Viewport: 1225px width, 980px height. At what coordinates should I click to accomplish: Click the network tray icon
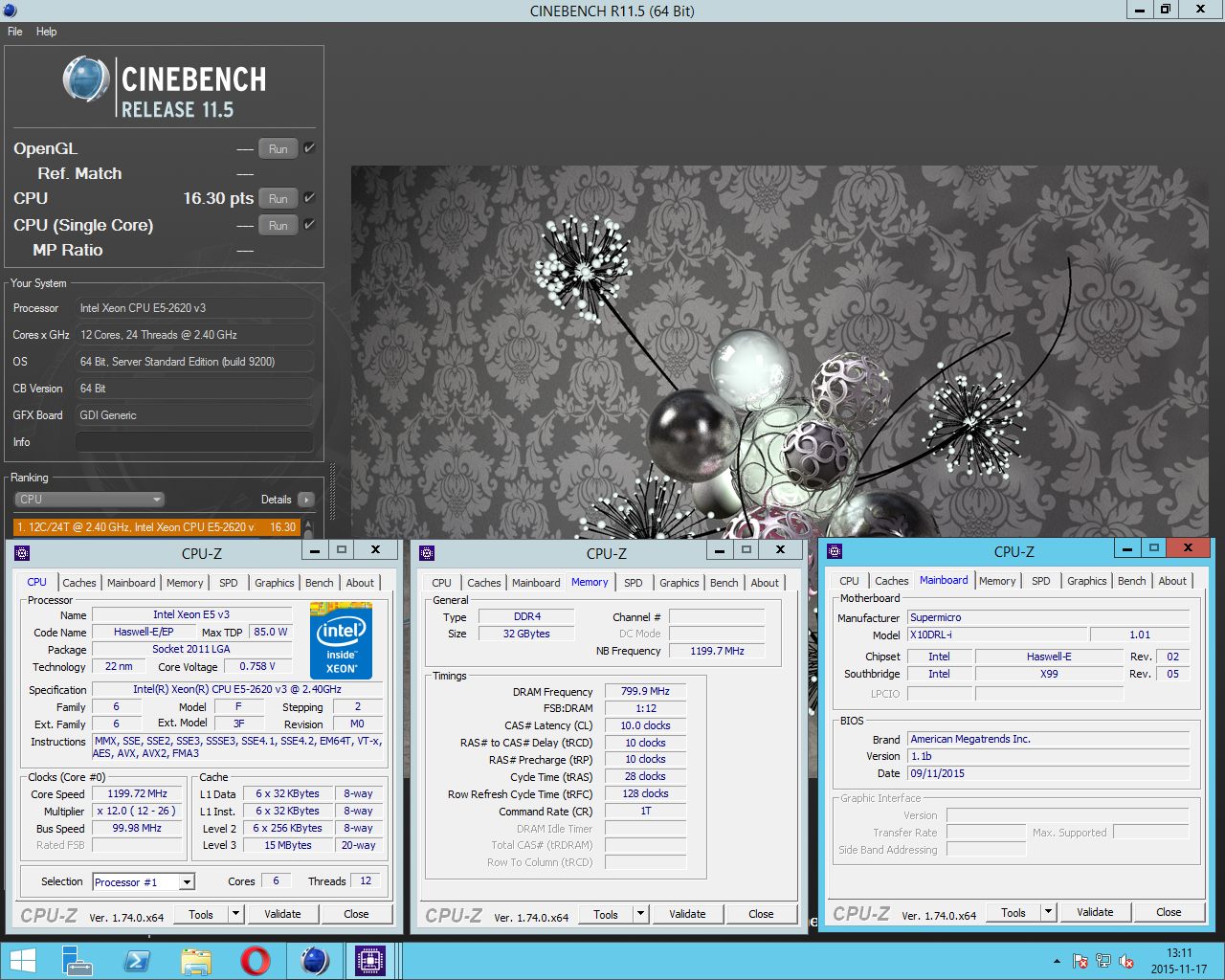1103,961
